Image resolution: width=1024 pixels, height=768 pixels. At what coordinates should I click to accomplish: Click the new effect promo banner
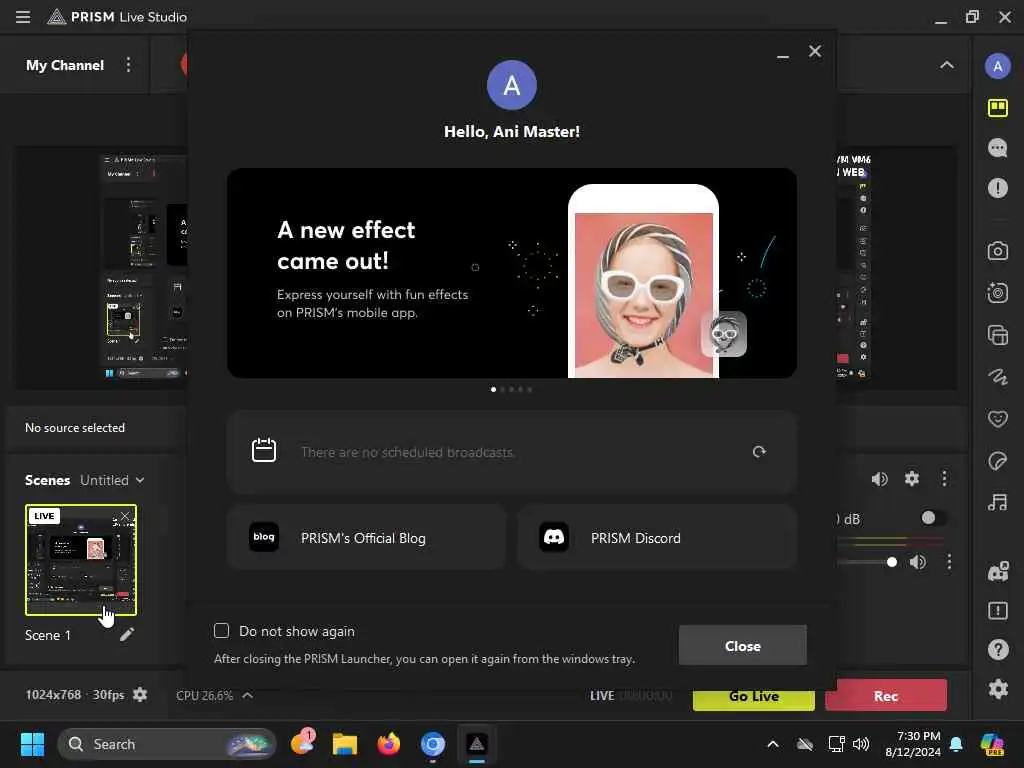click(x=511, y=273)
